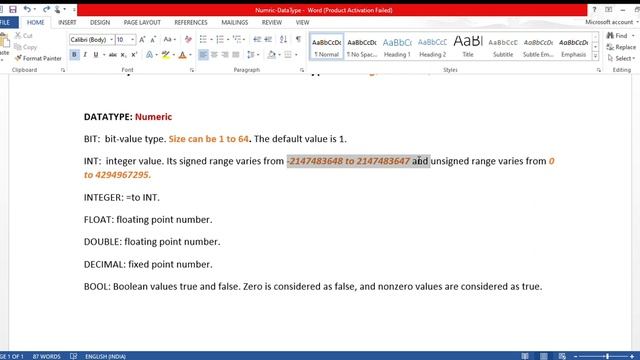
Task: Click the 87 WORDS count in status bar
Action: pos(46,356)
